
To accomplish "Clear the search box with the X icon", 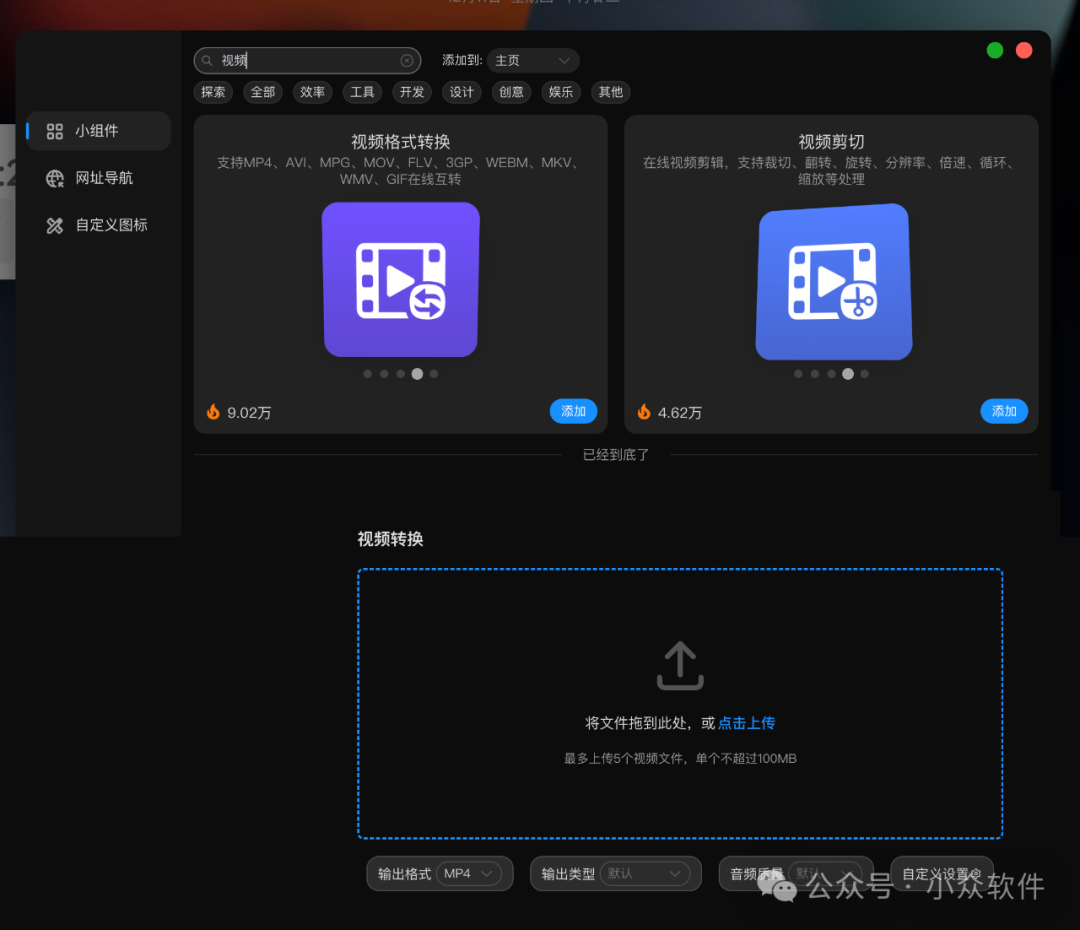I will point(407,60).
